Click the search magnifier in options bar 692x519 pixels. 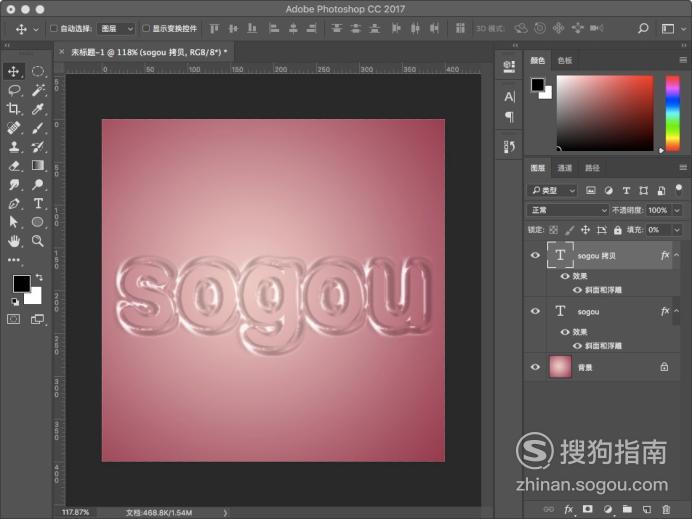point(643,29)
